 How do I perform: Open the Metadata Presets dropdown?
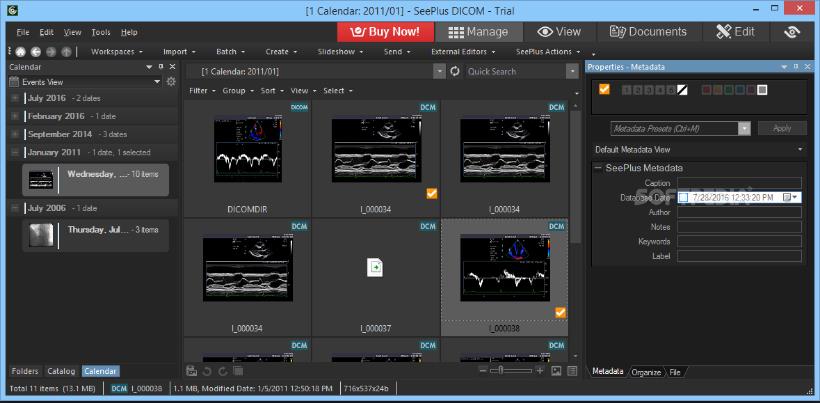(x=744, y=128)
